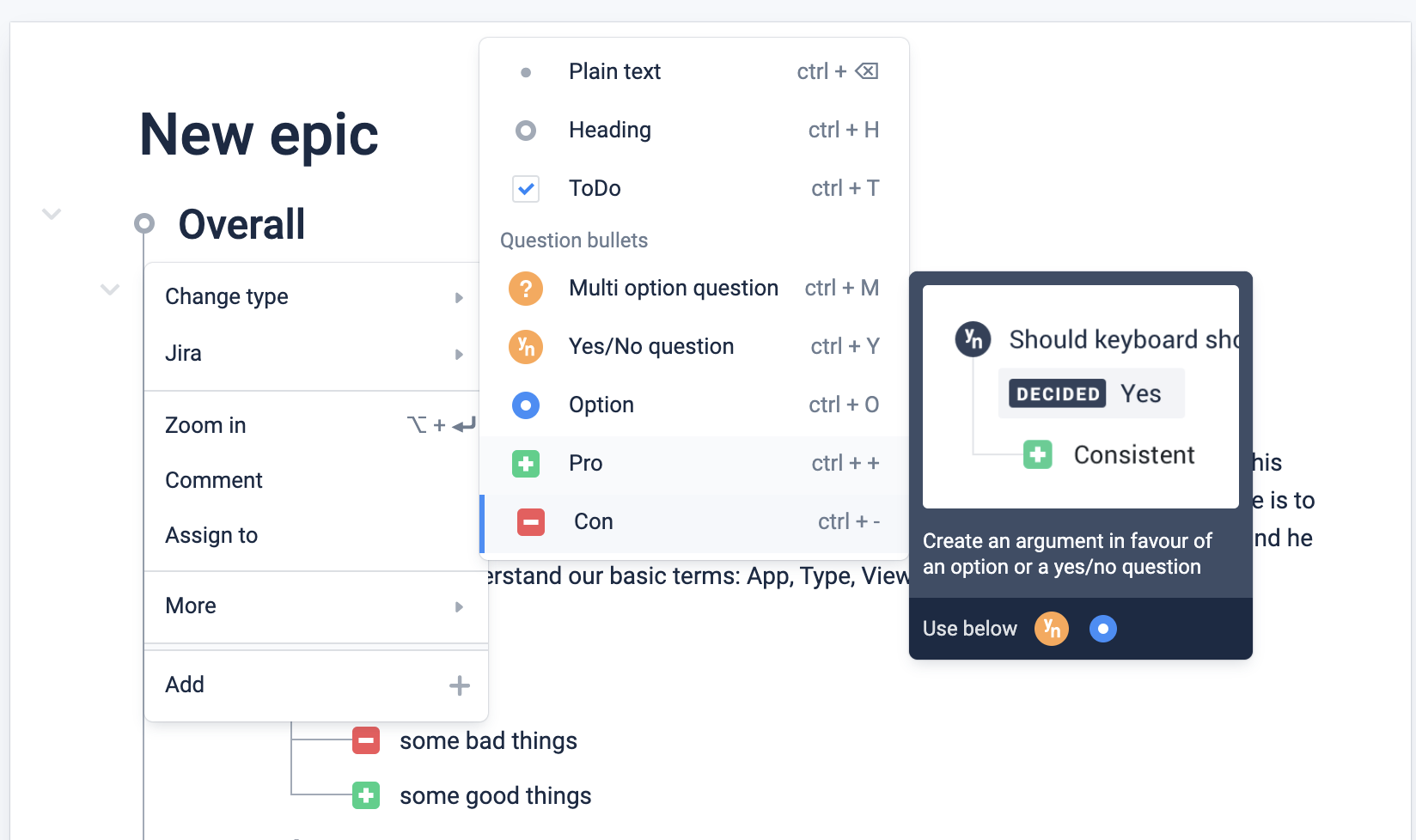Click the green bullet of some good things
Image resolution: width=1416 pixels, height=840 pixels.
point(366,795)
